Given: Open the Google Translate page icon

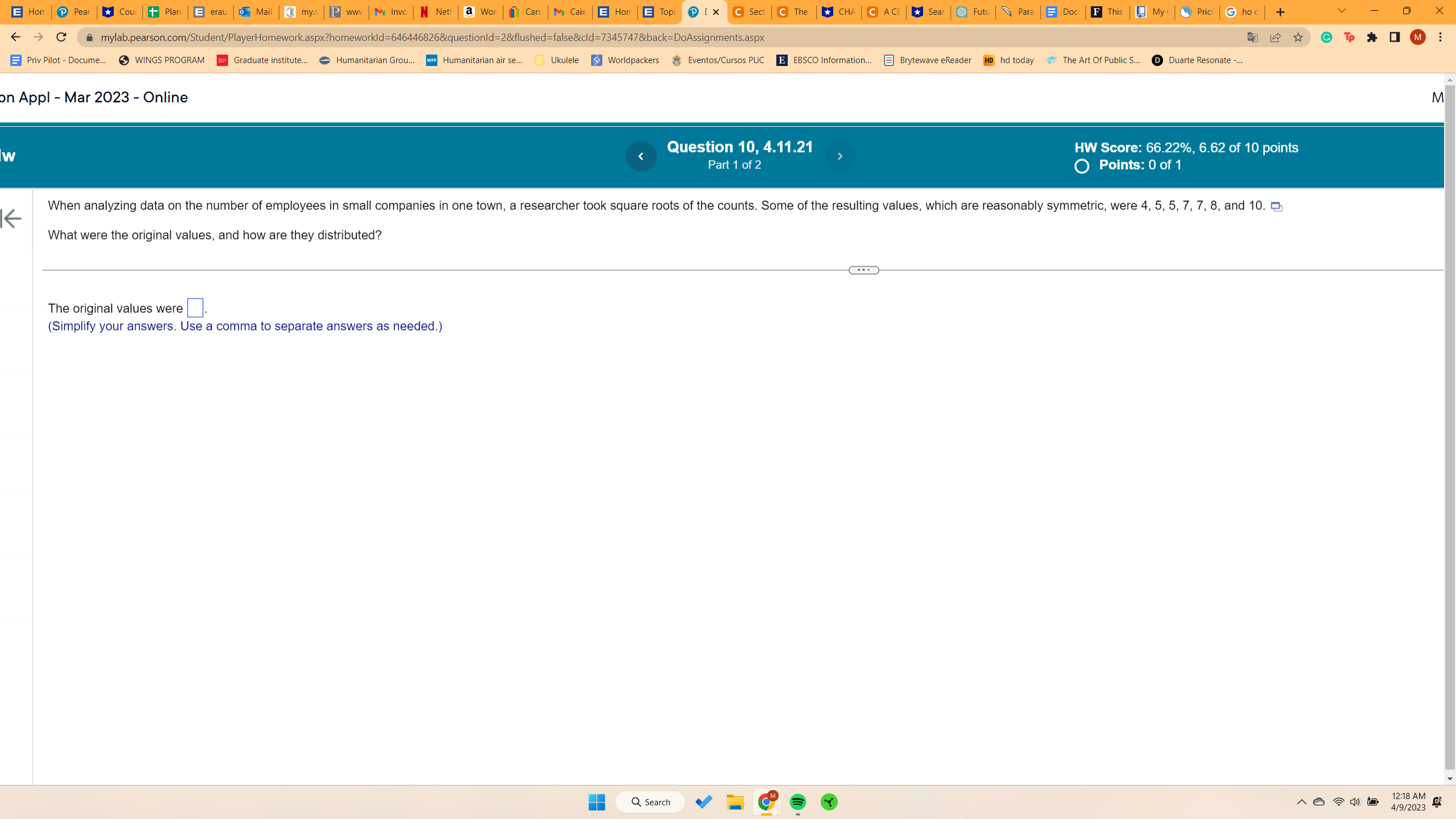Looking at the screenshot, I should pos(1252,38).
